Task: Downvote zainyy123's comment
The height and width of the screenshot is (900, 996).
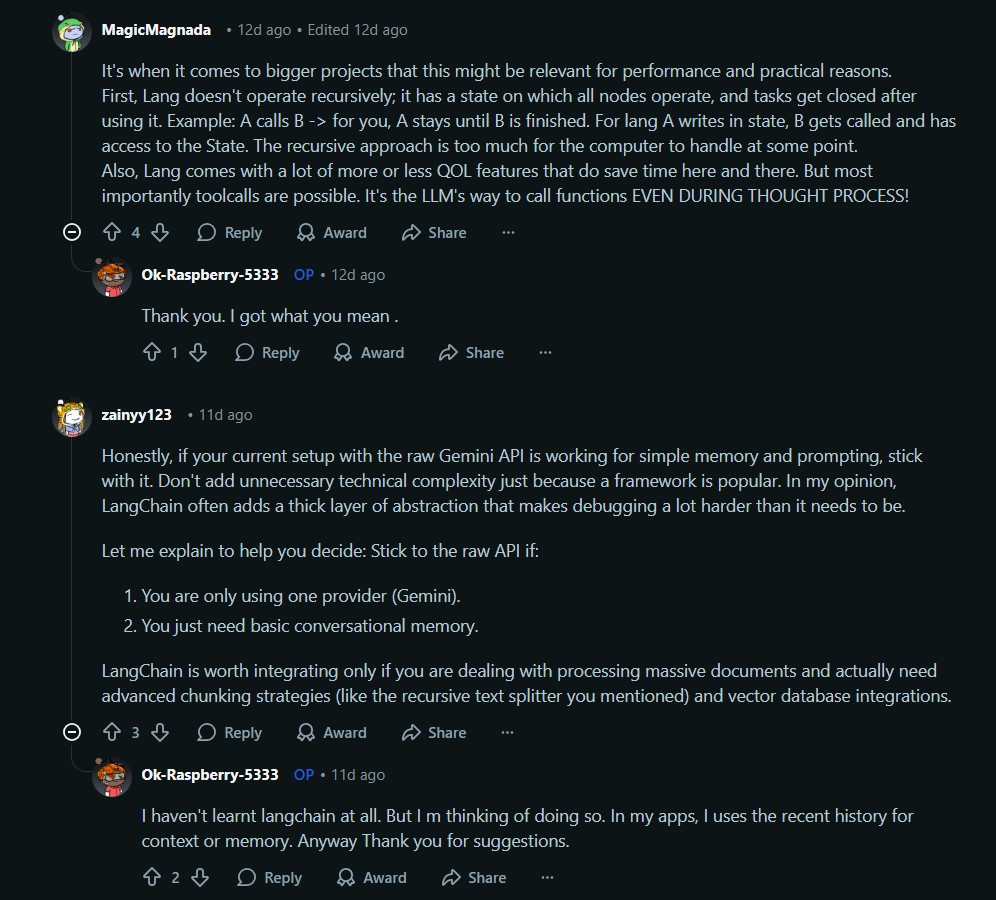Action: [x=160, y=732]
